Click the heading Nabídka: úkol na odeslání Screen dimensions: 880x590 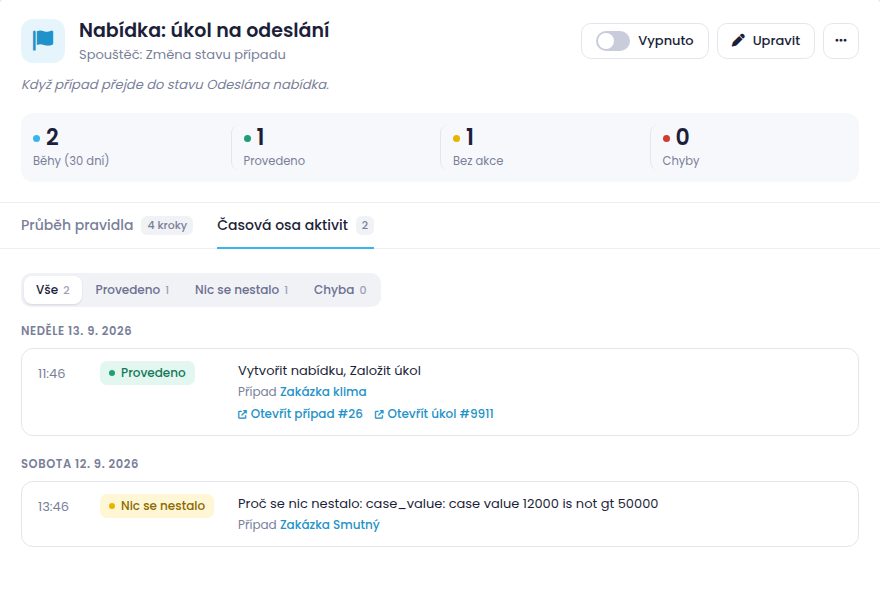(204, 30)
